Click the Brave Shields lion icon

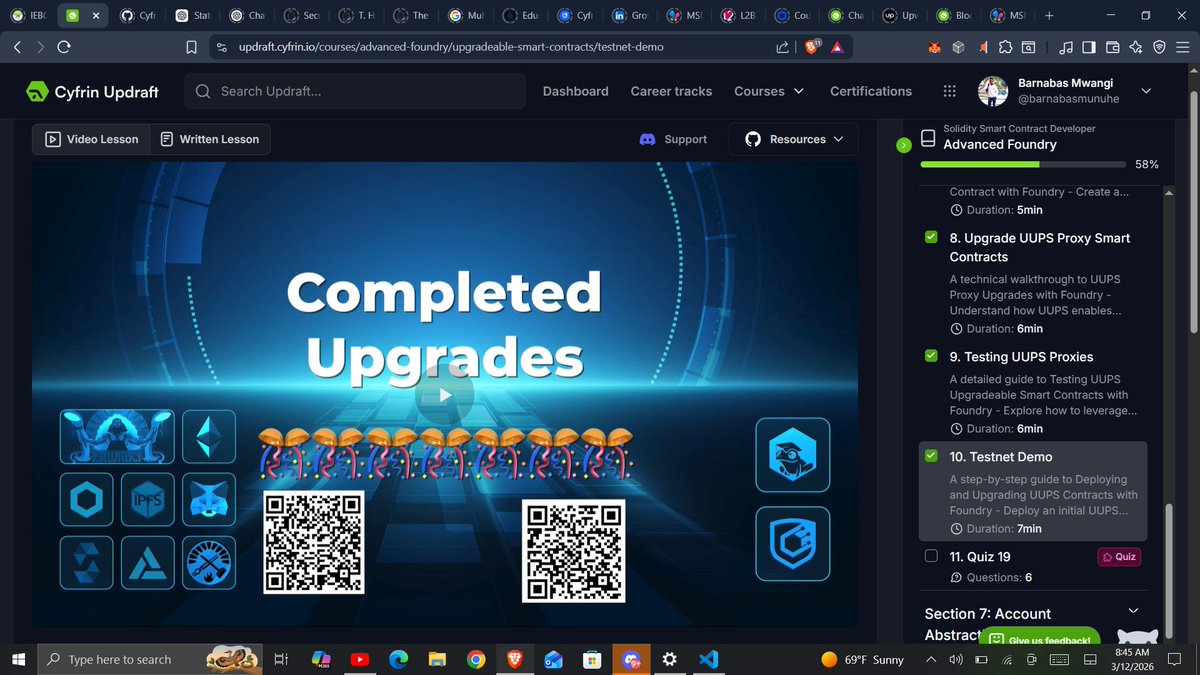pos(812,47)
